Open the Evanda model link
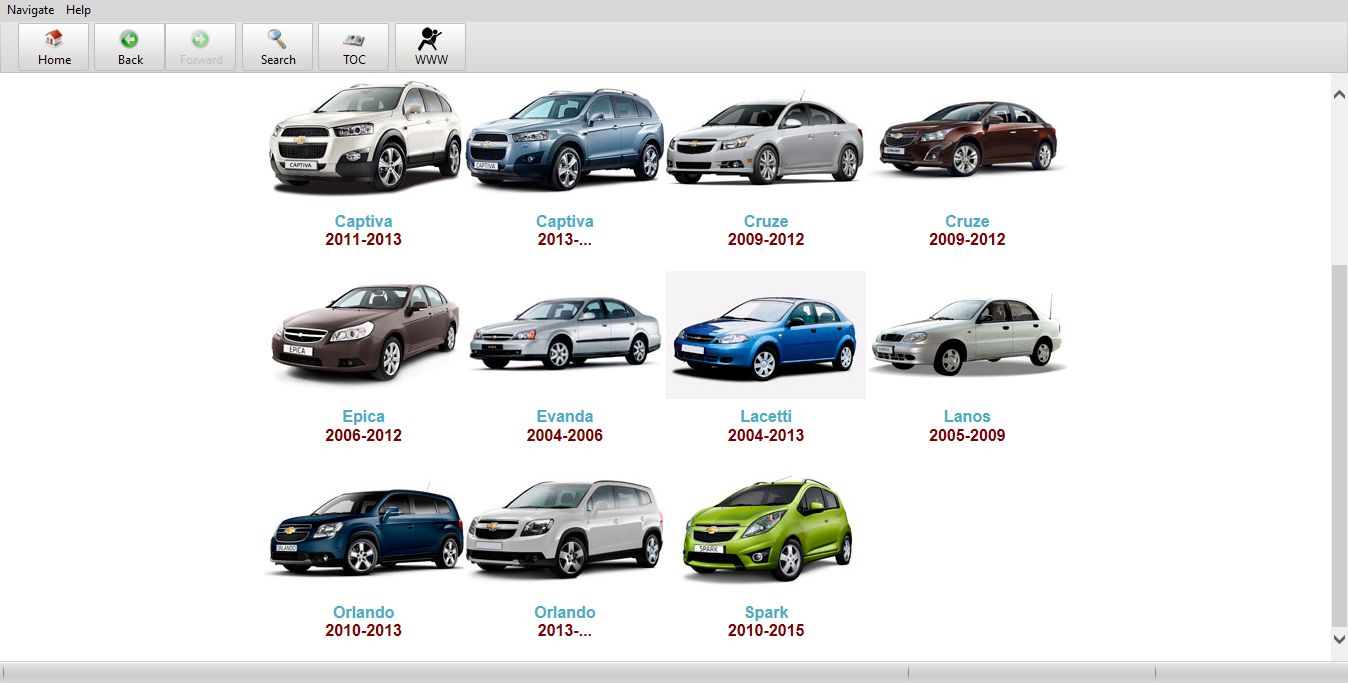Viewport: 1348px width, 683px height. point(565,416)
